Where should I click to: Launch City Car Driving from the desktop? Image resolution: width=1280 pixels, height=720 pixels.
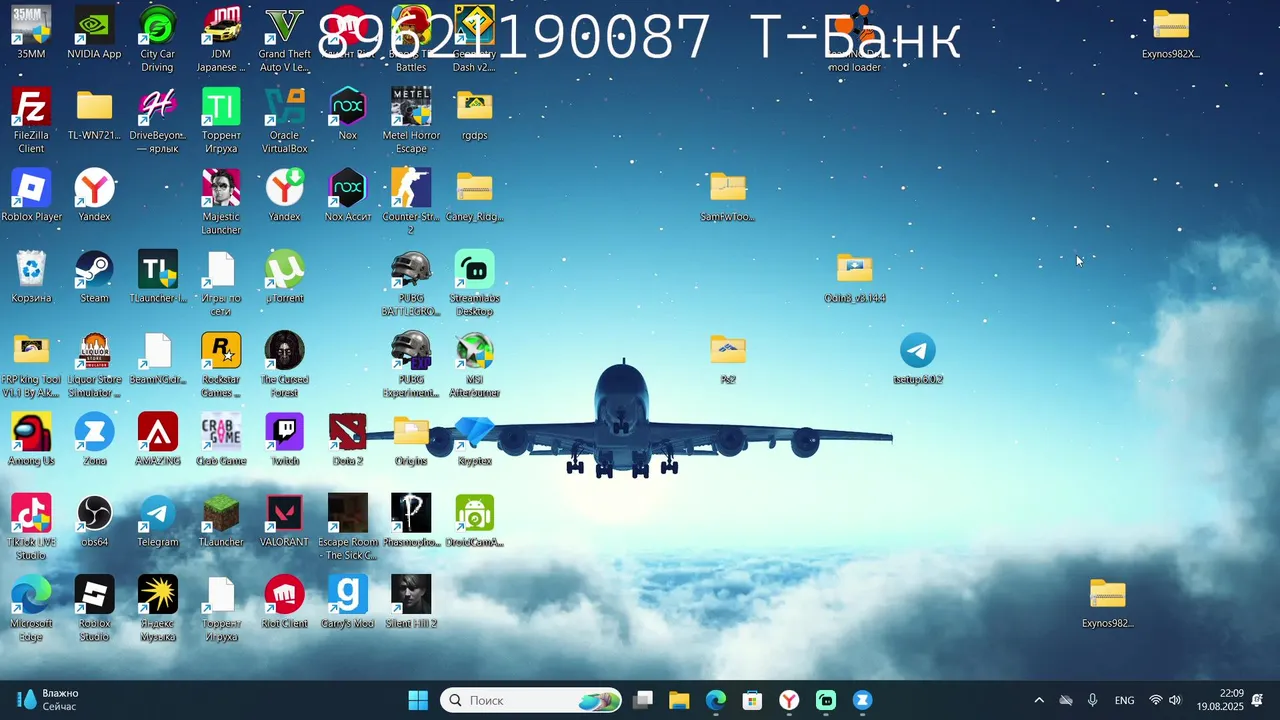point(157,40)
